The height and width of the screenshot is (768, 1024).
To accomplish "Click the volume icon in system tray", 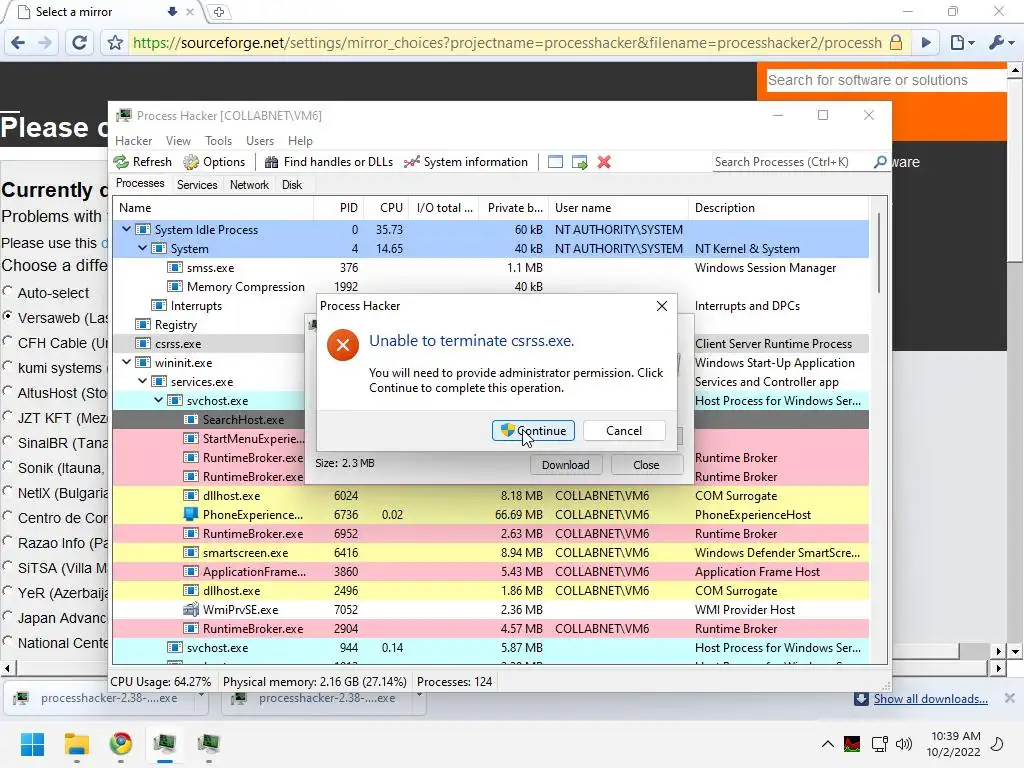I will click(x=904, y=744).
